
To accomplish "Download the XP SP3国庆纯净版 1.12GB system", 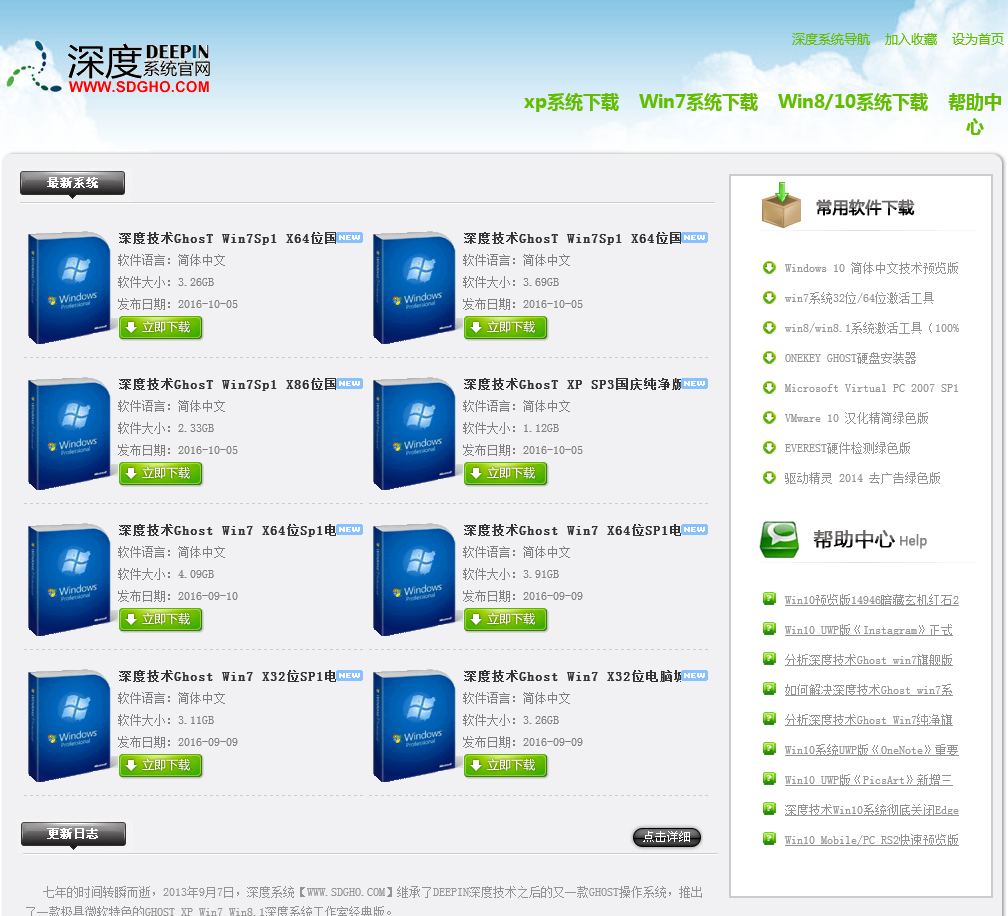I will point(505,473).
